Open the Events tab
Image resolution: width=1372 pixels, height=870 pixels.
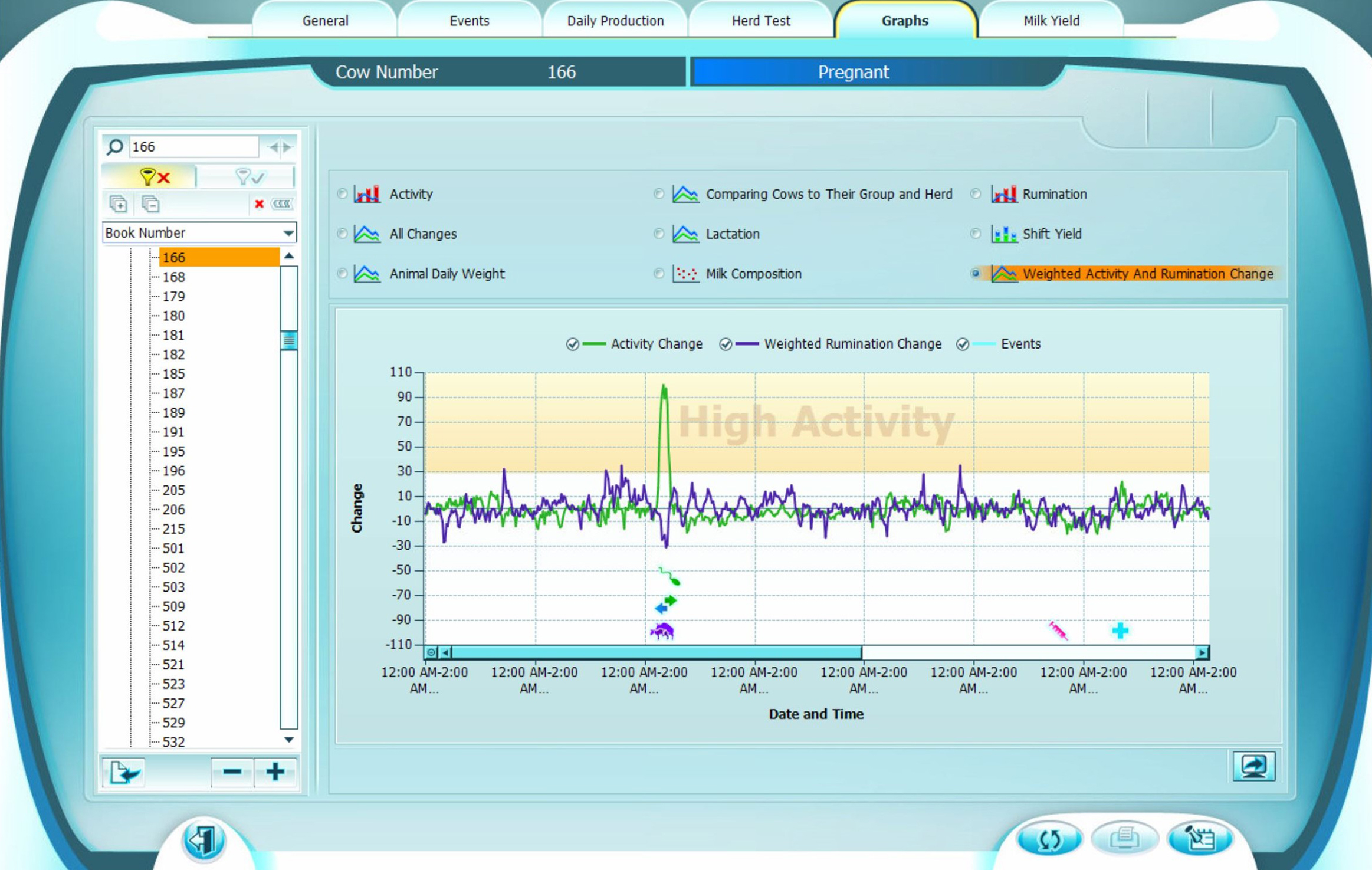(470, 21)
